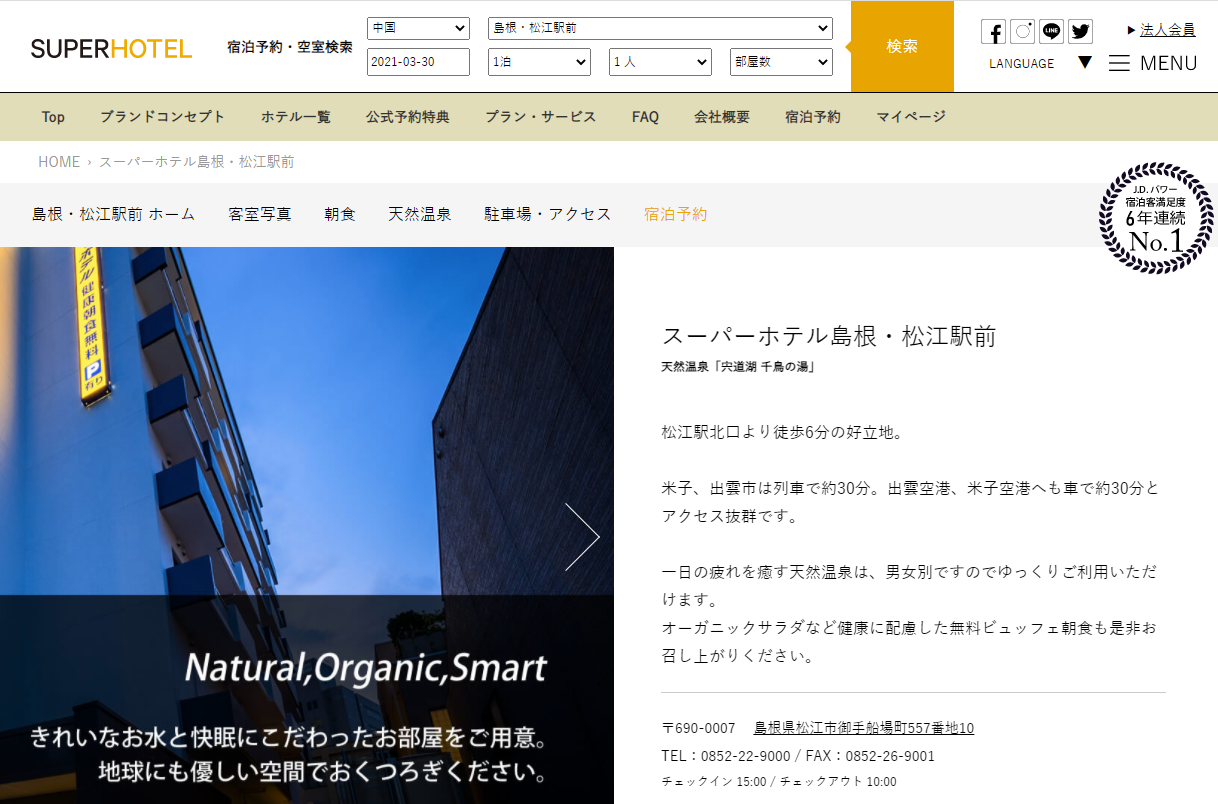The width and height of the screenshot is (1218, 804).
Task: Open the LINE social icon
Action: 1051,32
